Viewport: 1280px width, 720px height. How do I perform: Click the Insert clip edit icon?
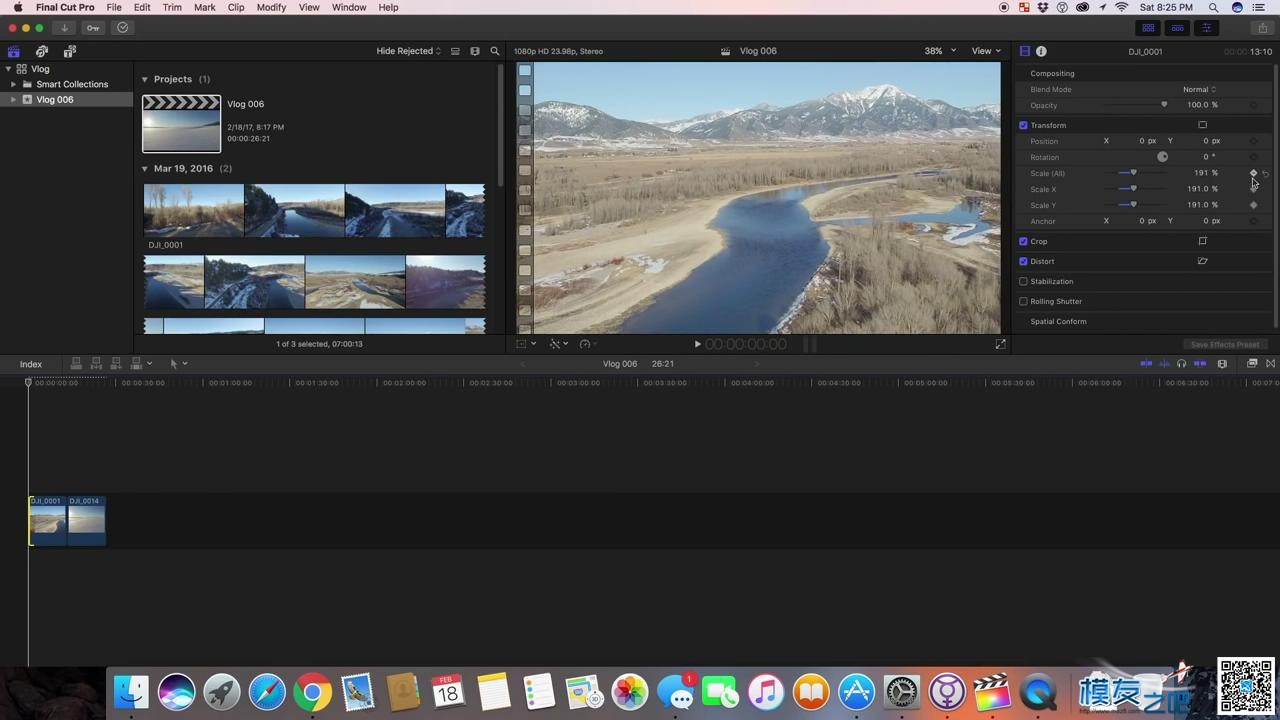tap(97, 364)
